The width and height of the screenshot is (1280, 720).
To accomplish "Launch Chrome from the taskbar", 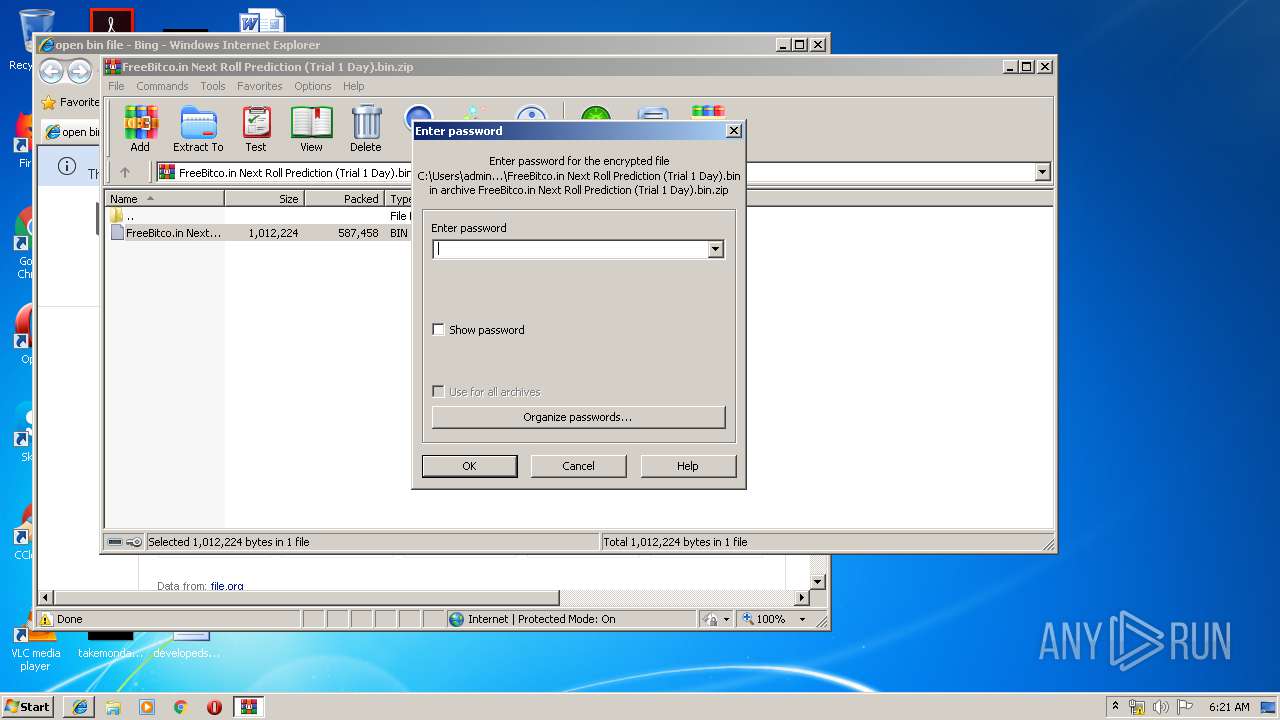I will [x=180, y=706].
